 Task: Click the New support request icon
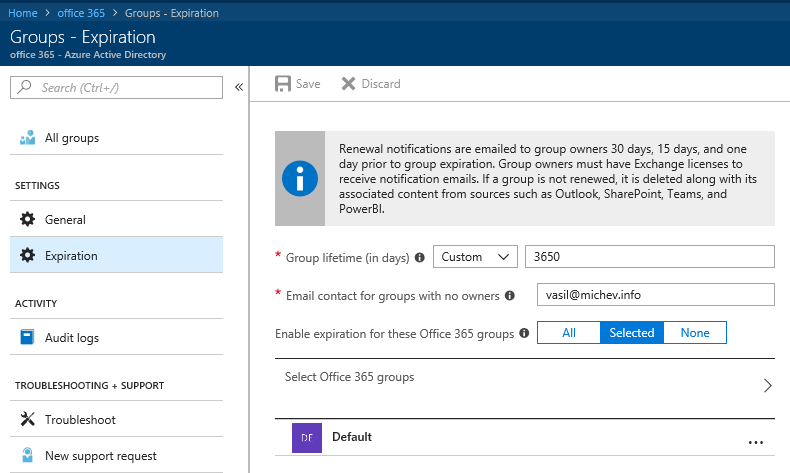(28, 456)
